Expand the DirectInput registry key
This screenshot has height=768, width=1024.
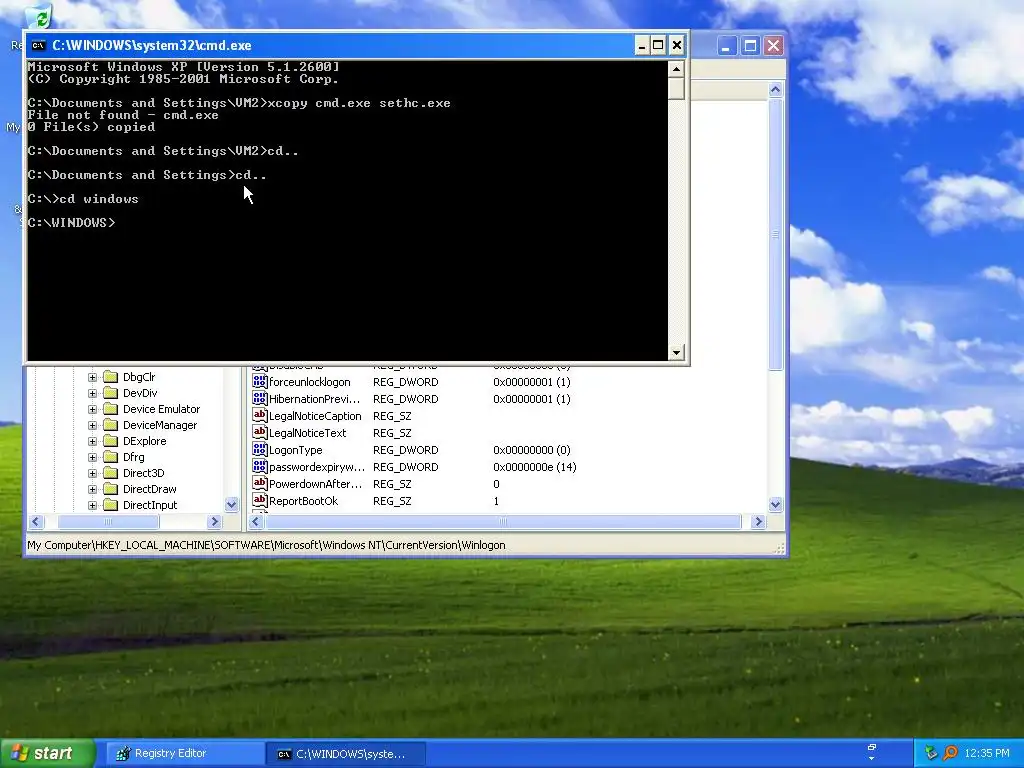click(92, 505)
